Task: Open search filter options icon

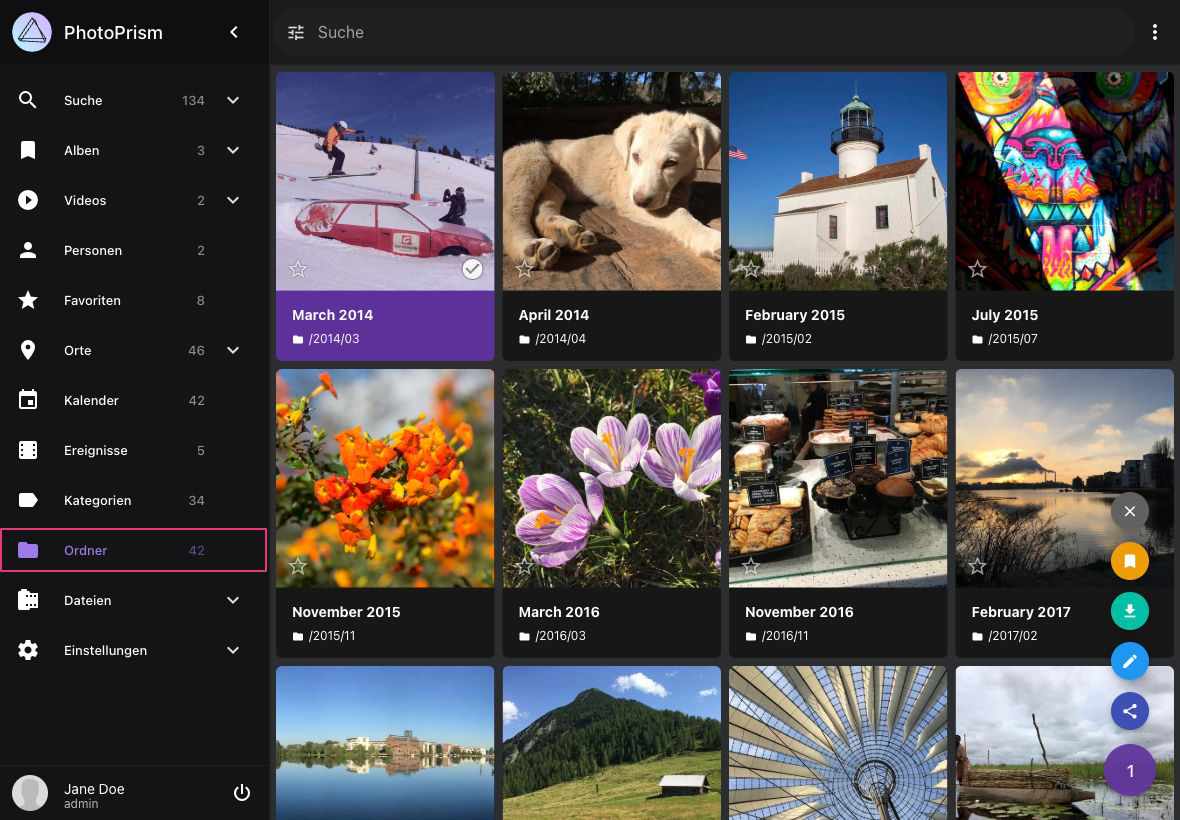Action: click(x=296, y=32)
